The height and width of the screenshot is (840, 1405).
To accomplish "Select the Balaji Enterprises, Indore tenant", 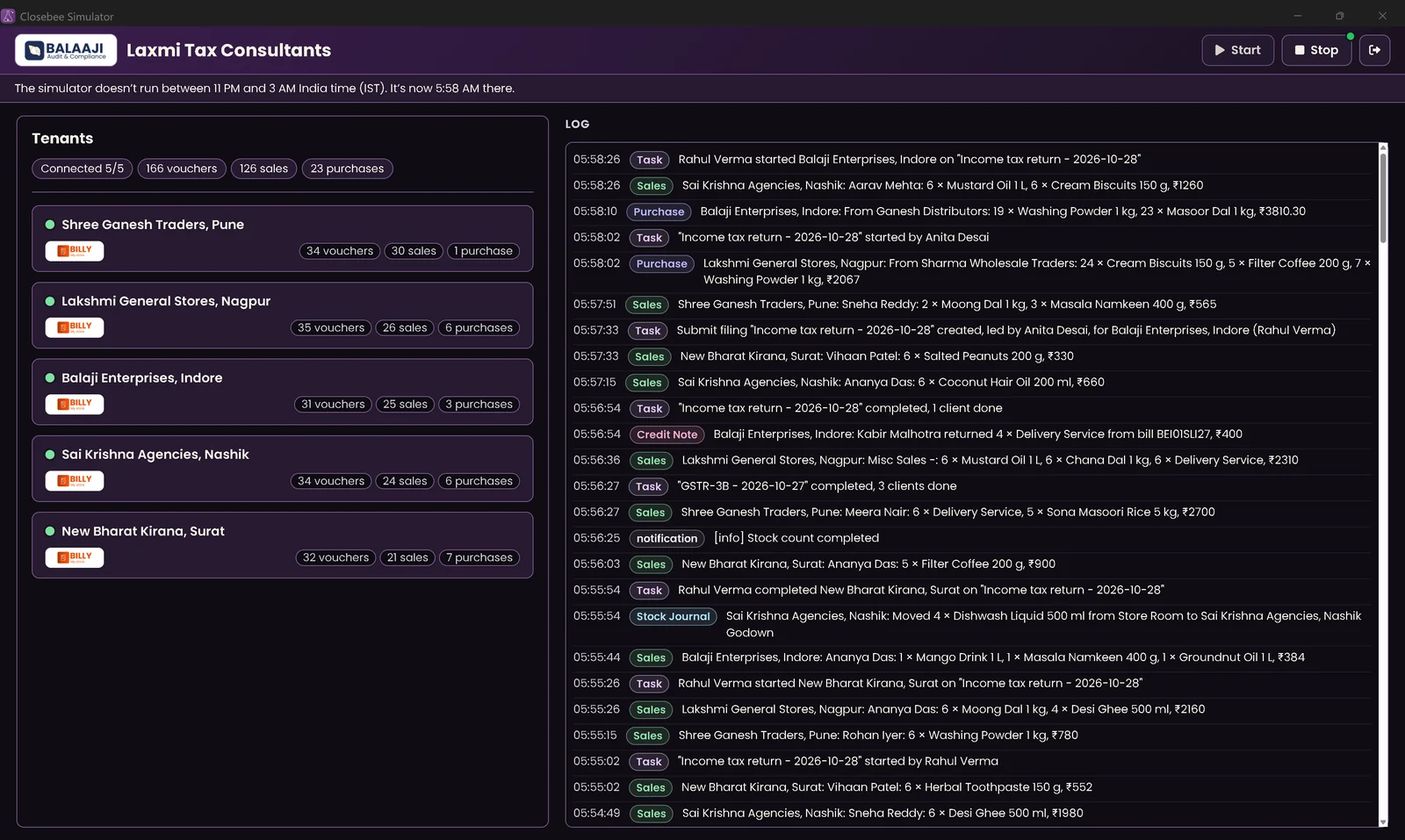I will point(283,391).
